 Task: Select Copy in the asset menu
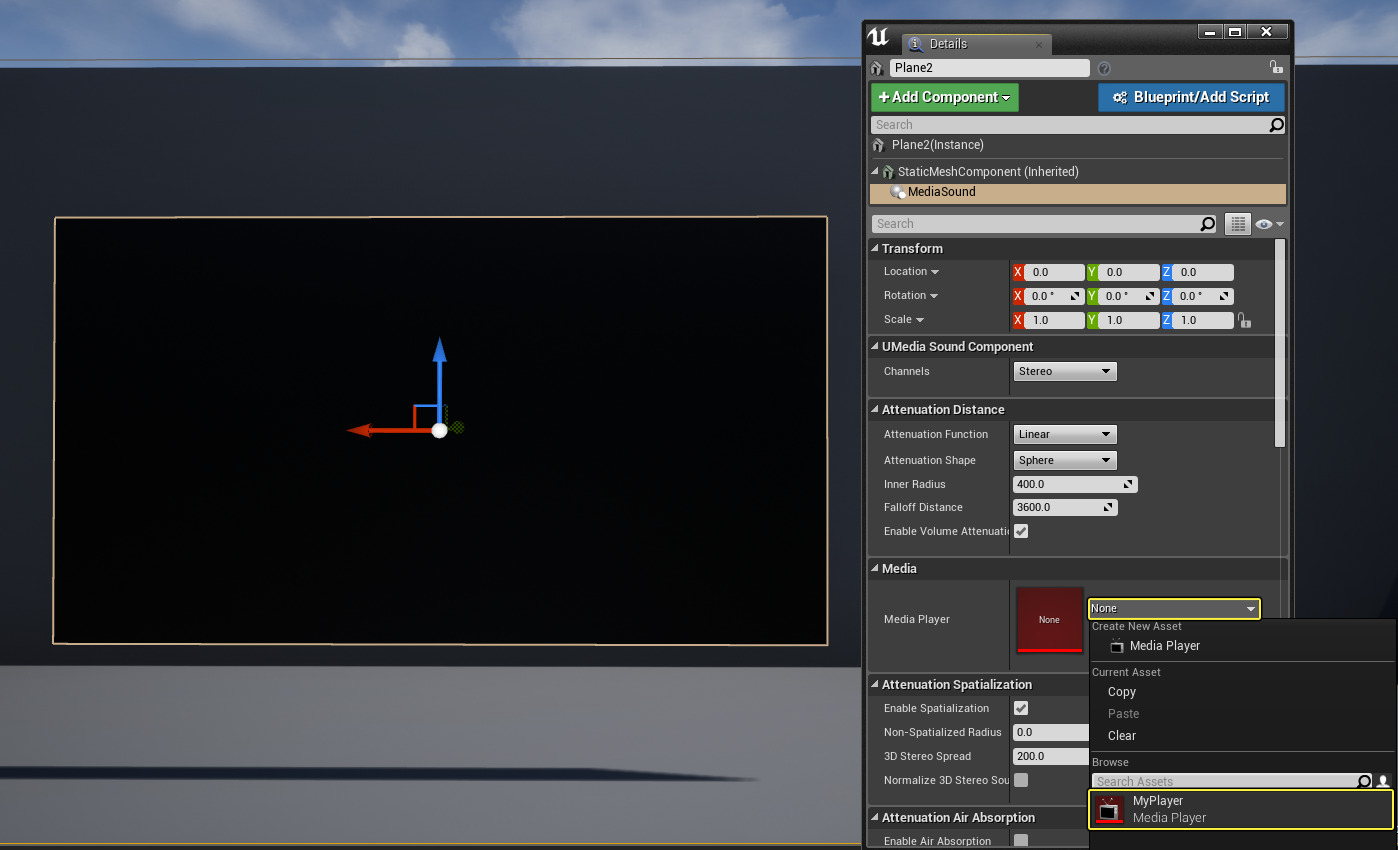pyautogui.click(x=1122, y=692)
